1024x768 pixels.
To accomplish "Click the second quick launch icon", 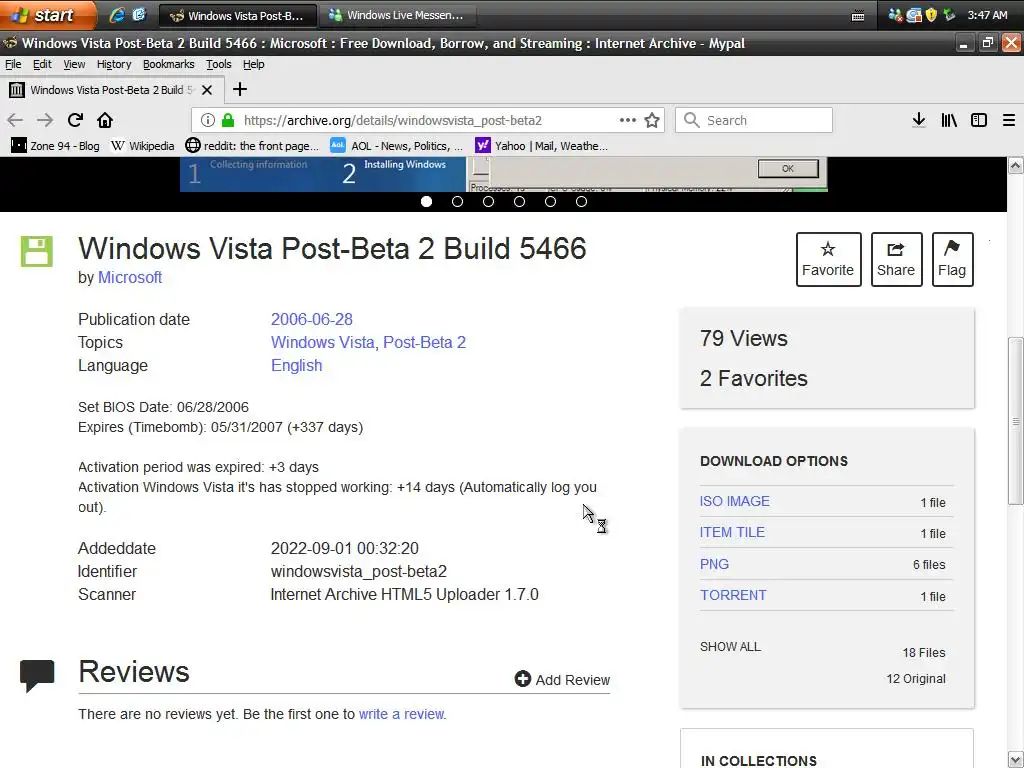I will click(139, 15).
